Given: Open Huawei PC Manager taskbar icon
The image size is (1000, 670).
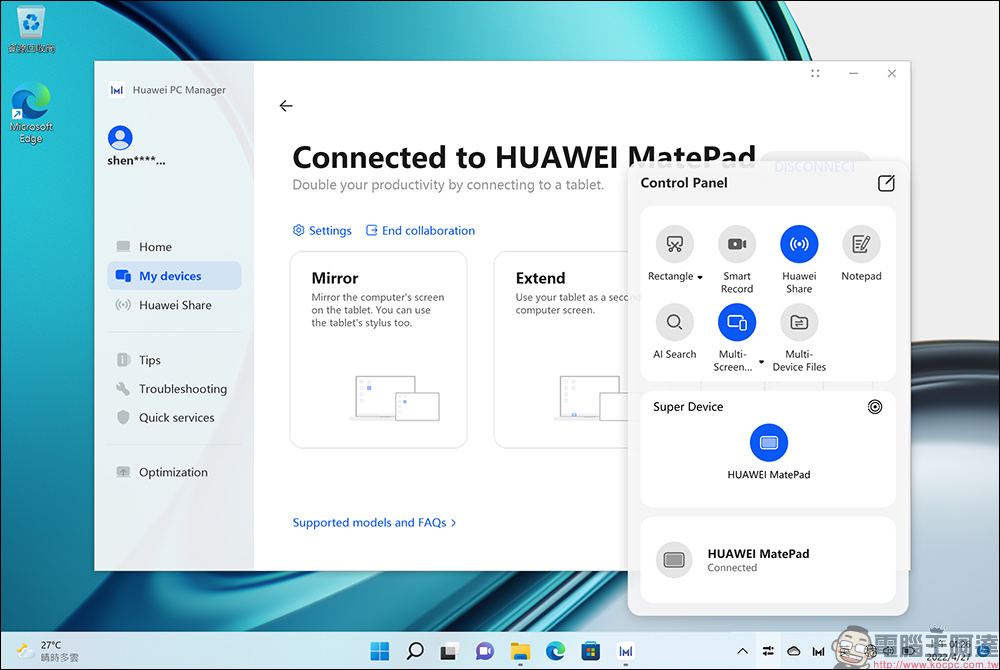Looking at the screenshot, I should (x=626, y=651).
